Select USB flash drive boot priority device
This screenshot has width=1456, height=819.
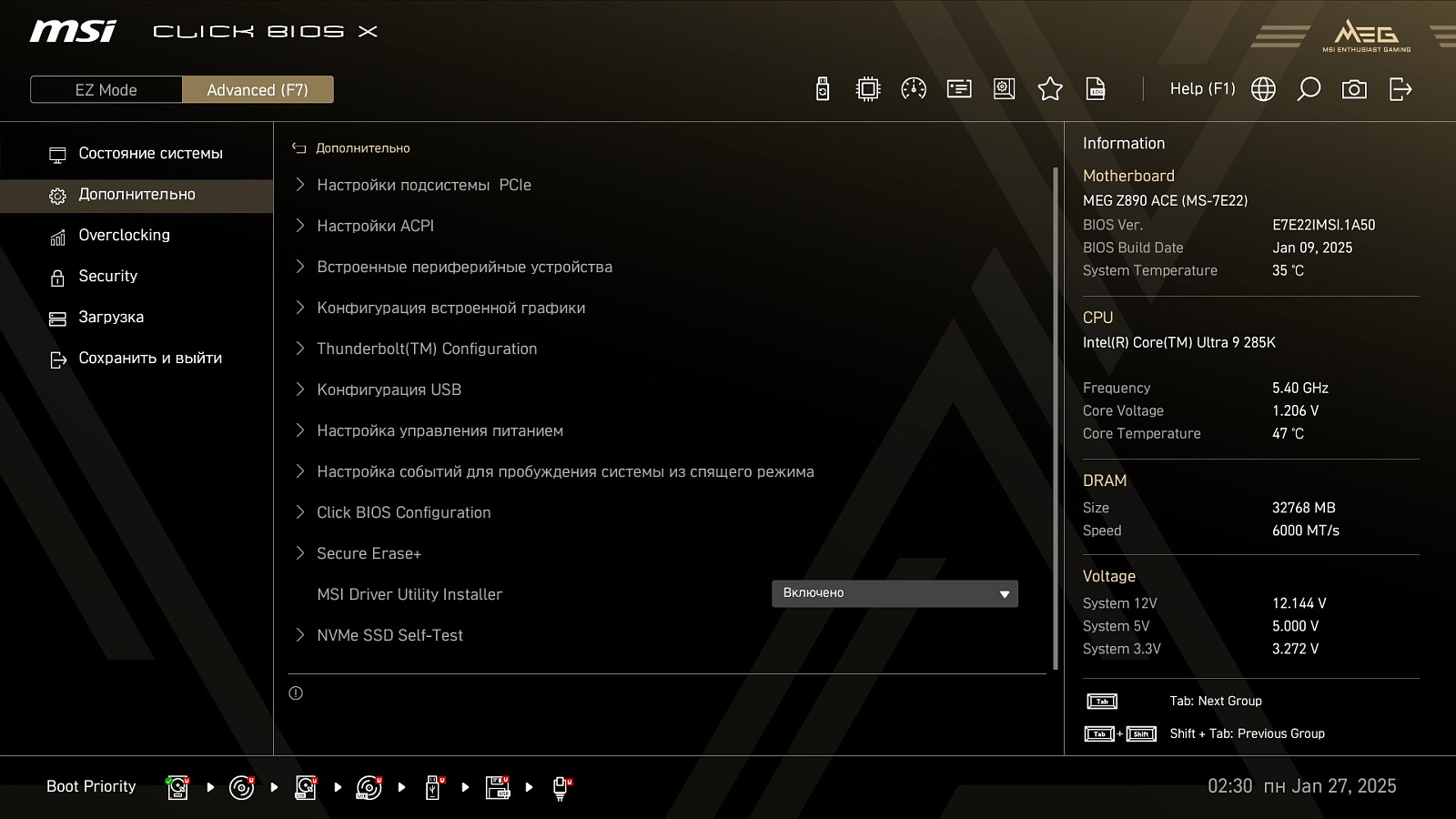coord(433,787)
